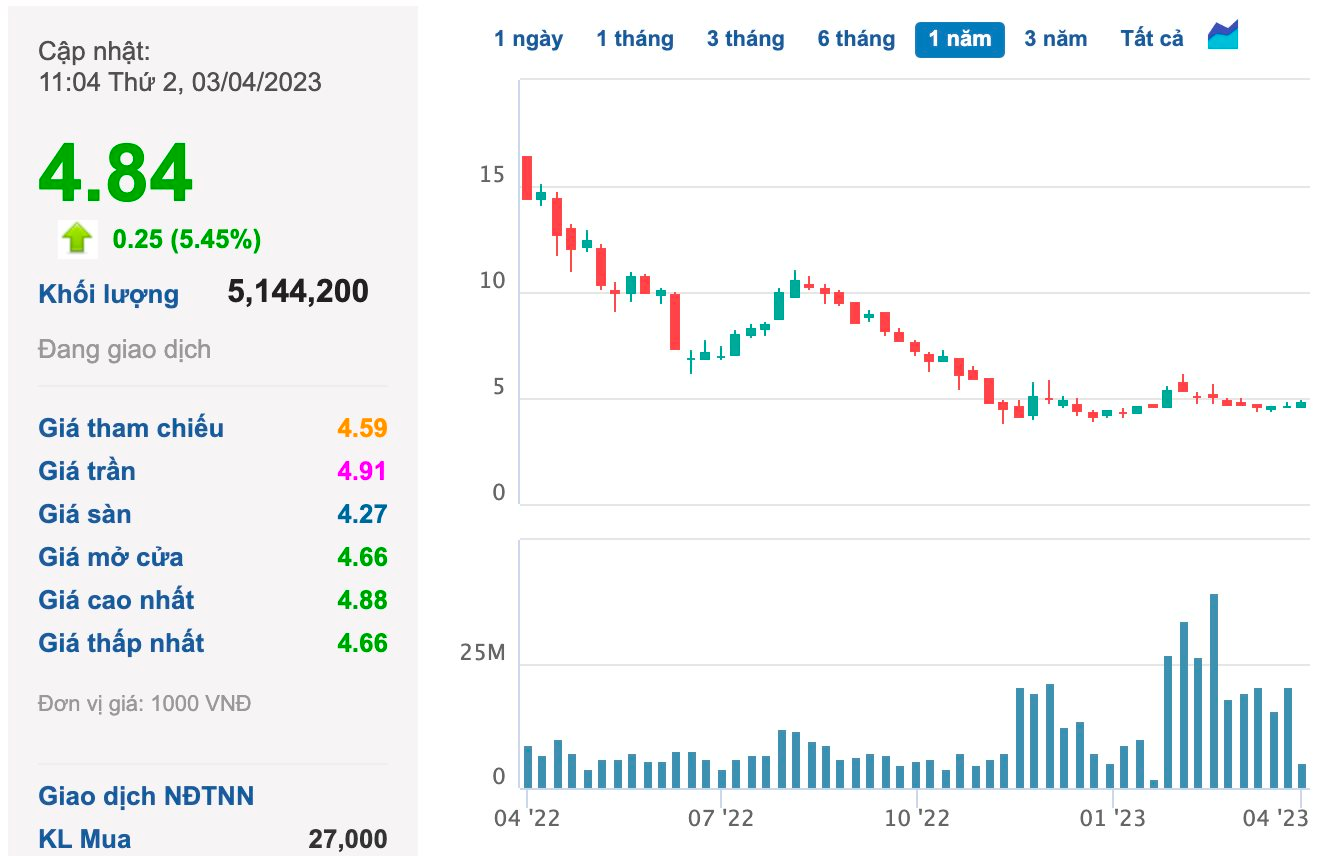Click the Giá tham chiếu label

point(131,428)
